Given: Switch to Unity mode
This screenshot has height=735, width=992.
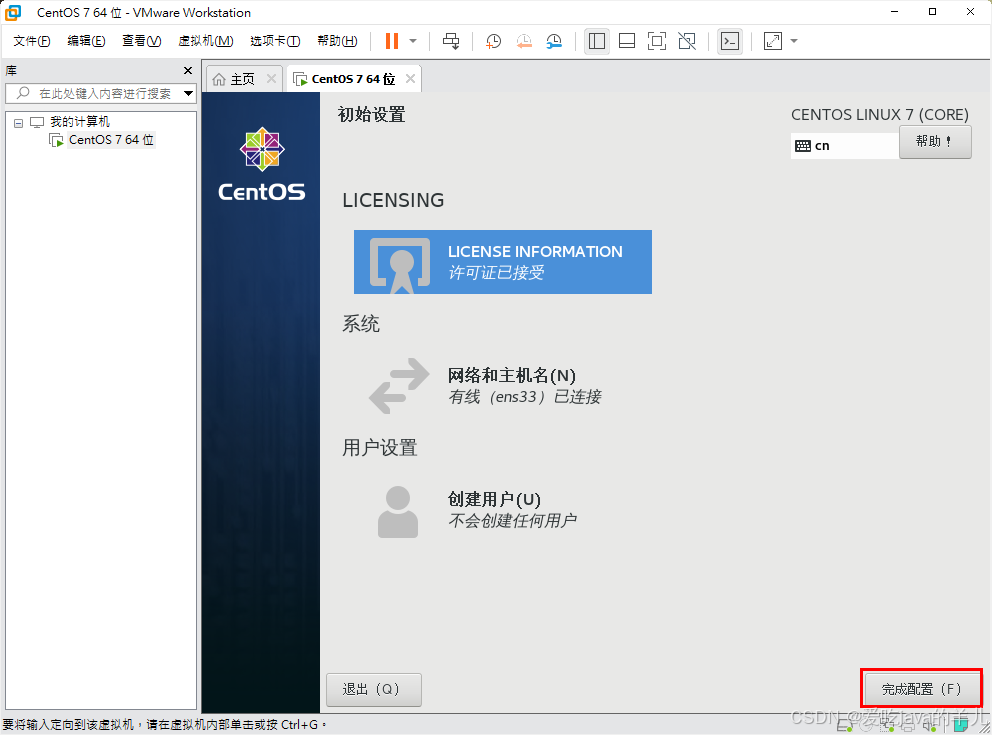Looking at the screenshot, I should pos(687,41).
